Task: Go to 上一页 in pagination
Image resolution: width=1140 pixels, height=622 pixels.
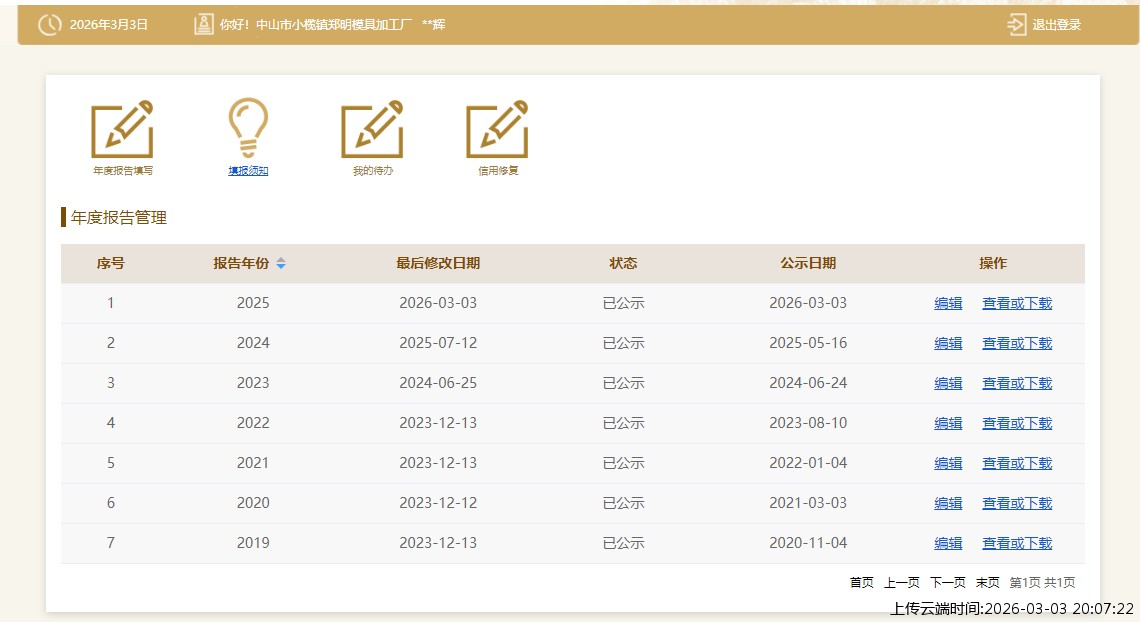Action: point(901,582)
